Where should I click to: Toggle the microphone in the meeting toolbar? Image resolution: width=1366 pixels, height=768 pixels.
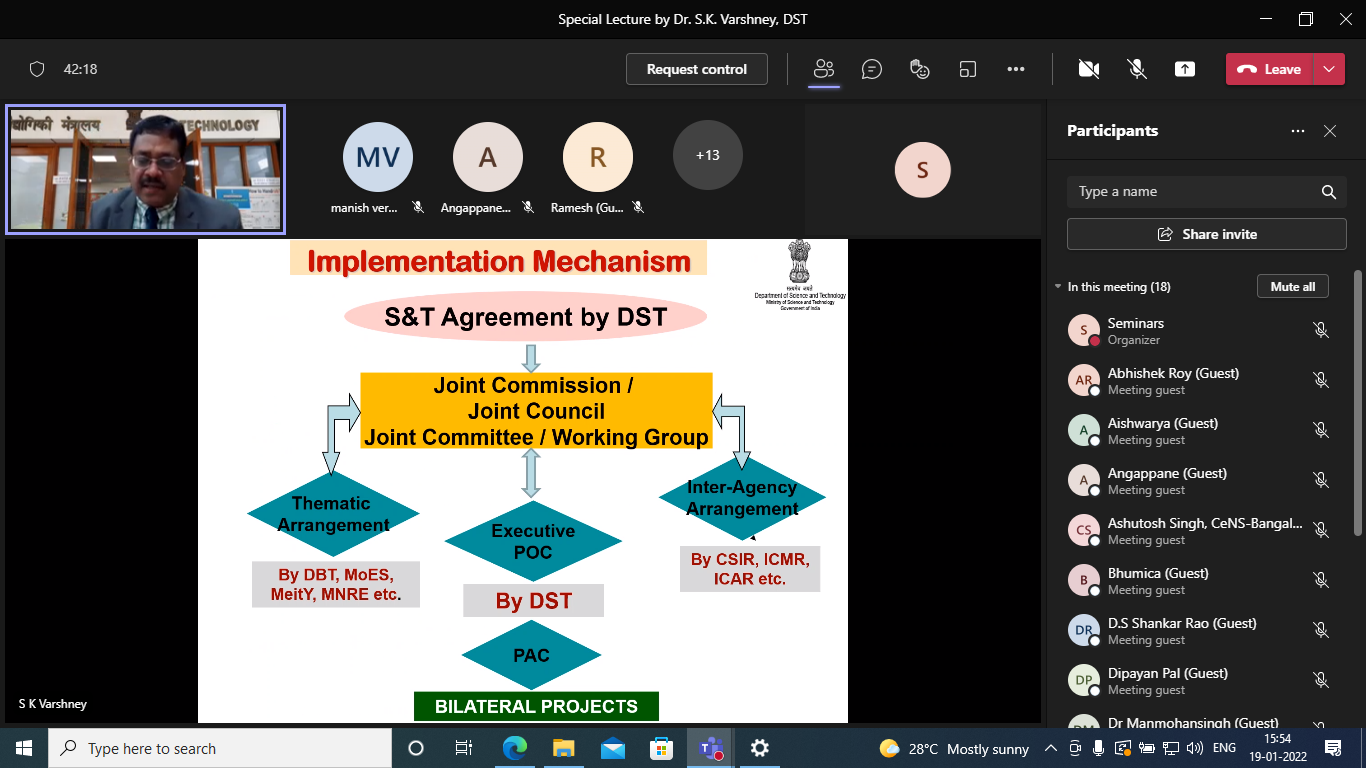(x=1137, y=69)
